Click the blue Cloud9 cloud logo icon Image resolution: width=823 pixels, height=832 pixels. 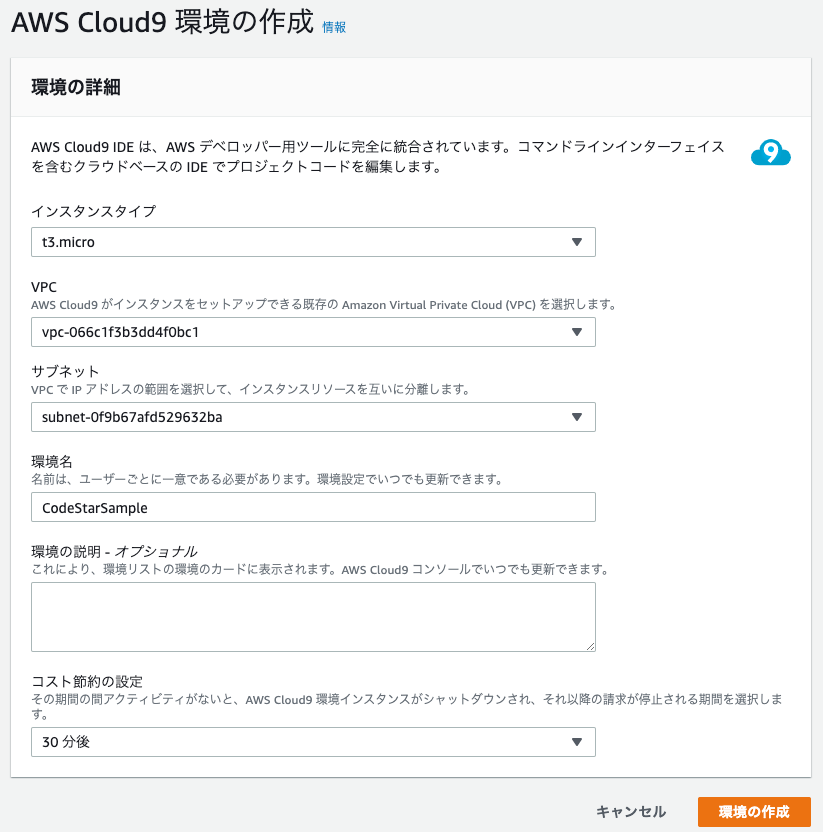click(x=770, y=153)
